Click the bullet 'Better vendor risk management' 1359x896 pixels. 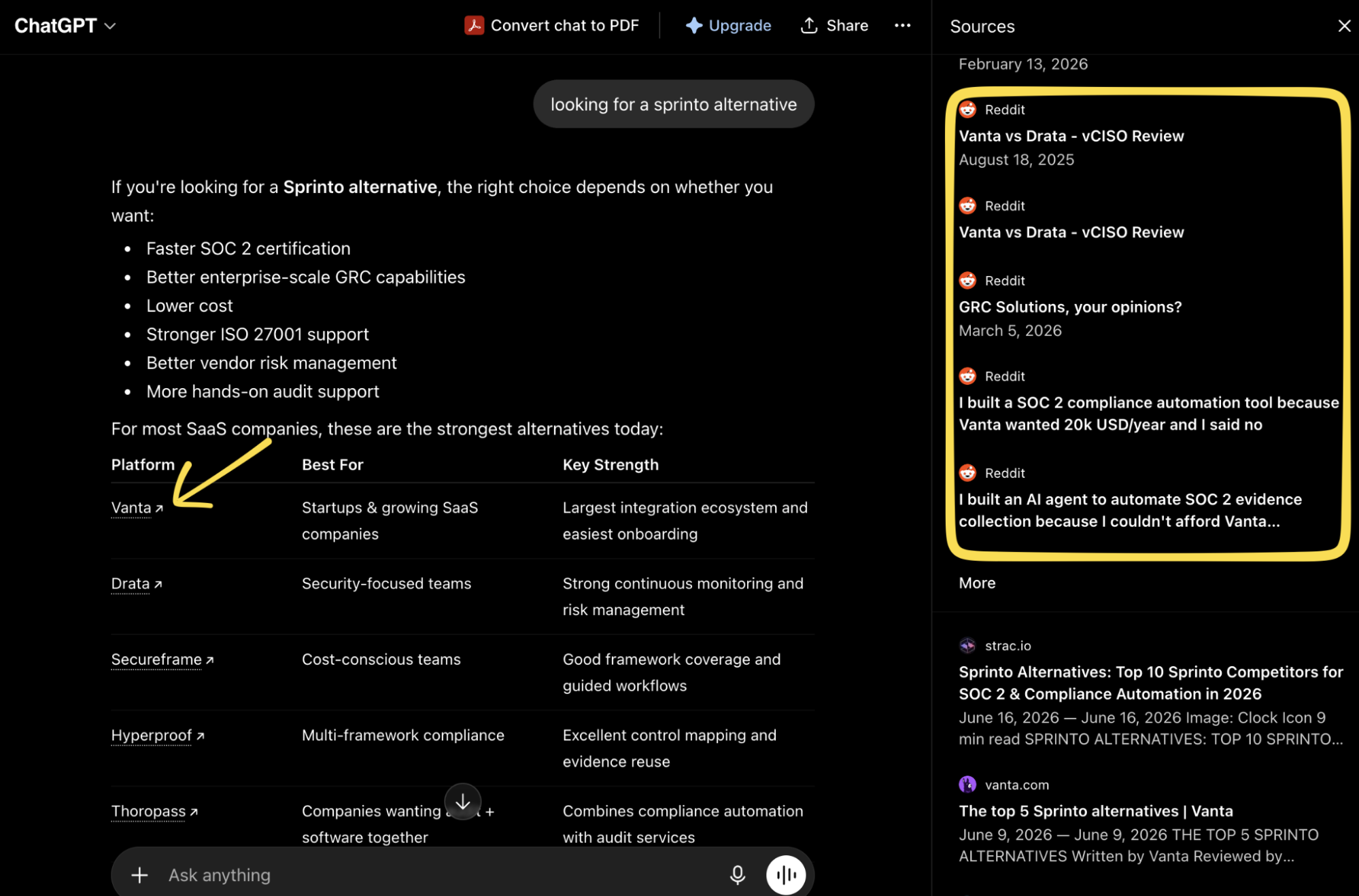pyautogui.click(x=271, y=363)
